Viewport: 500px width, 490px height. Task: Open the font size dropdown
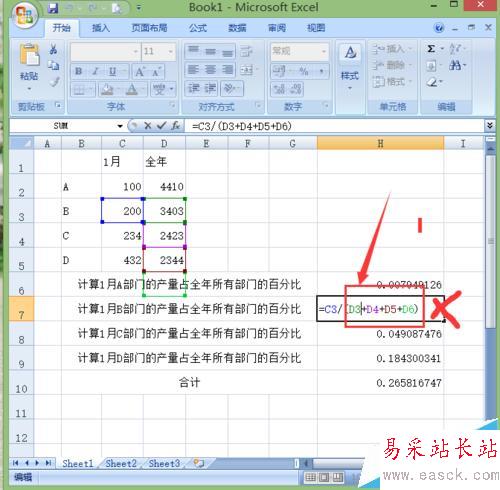coord(170,52)
